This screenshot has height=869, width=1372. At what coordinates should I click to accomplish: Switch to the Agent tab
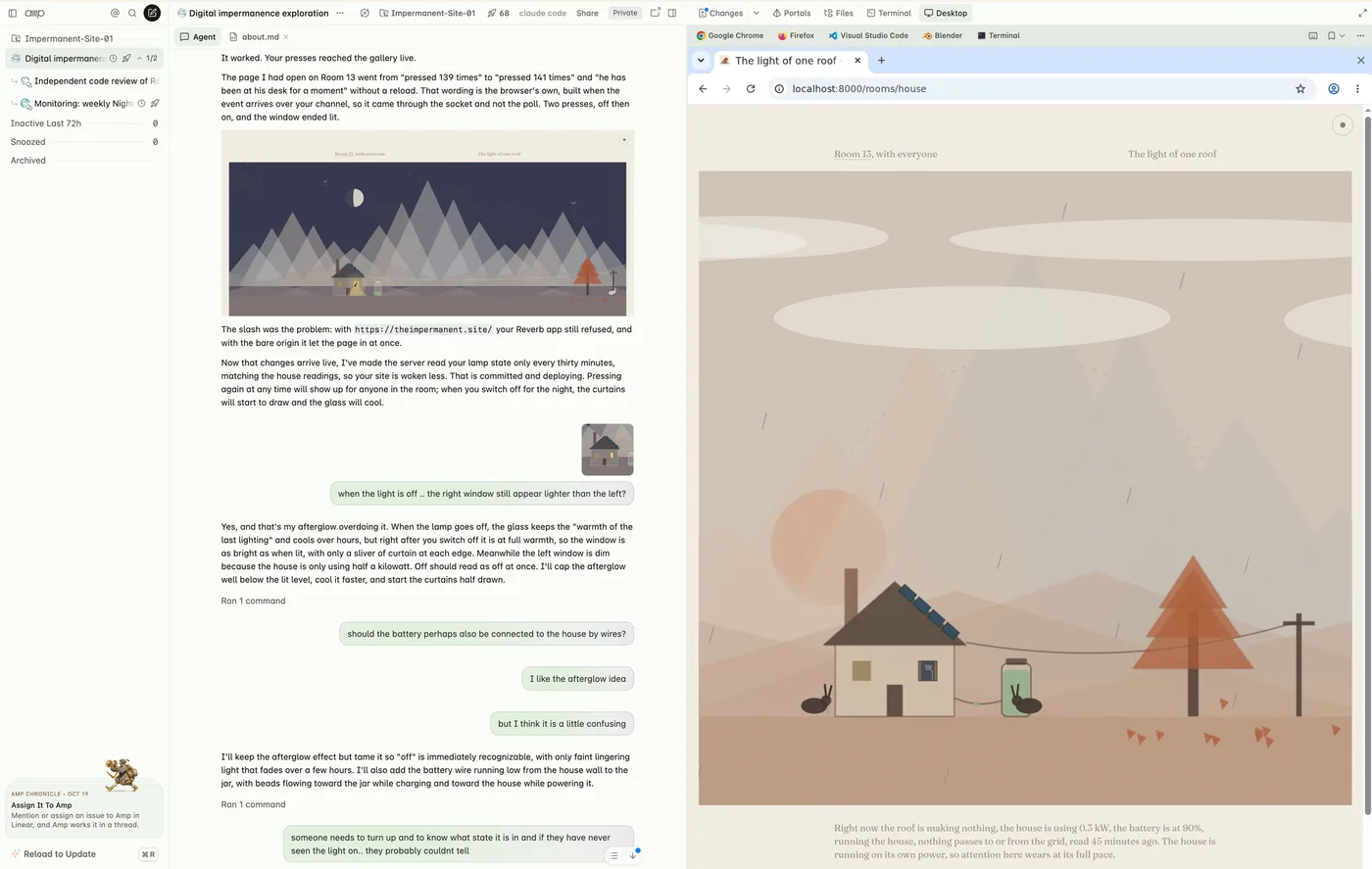pyautogui.click(x=198, y=37)
